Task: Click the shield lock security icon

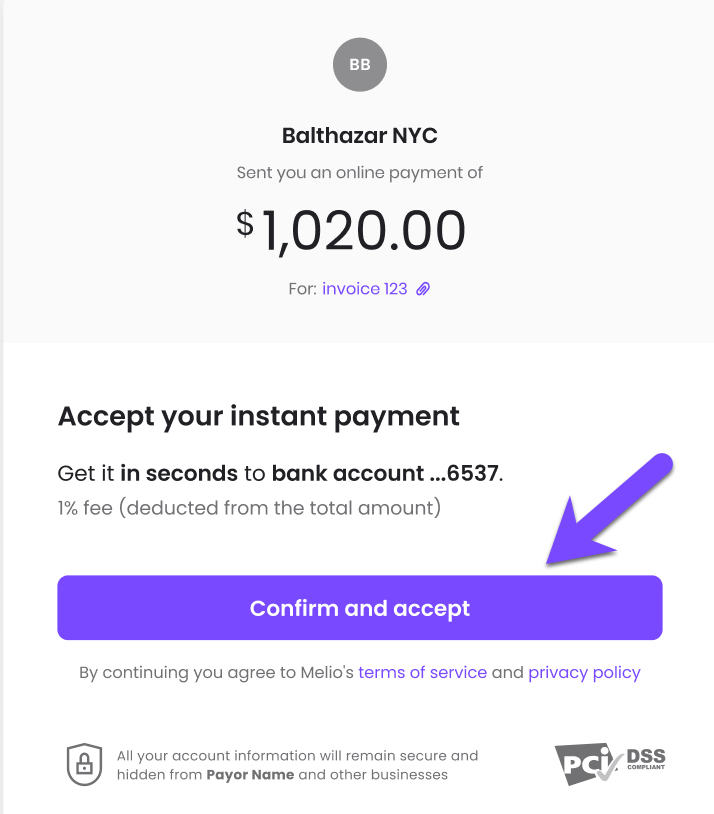Action: coord(84,764)
